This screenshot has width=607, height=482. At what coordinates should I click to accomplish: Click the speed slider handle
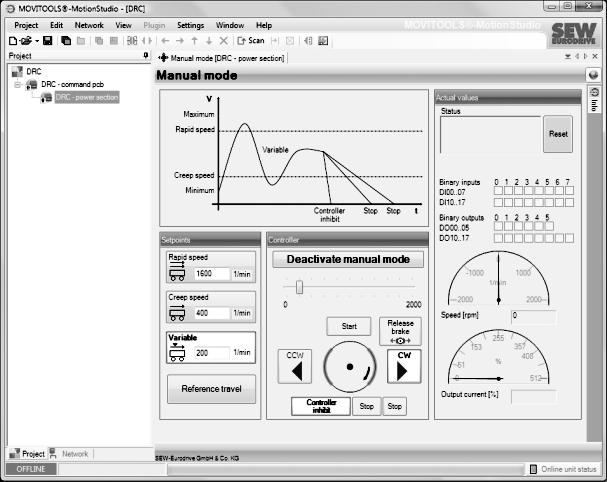click(299, 287)
